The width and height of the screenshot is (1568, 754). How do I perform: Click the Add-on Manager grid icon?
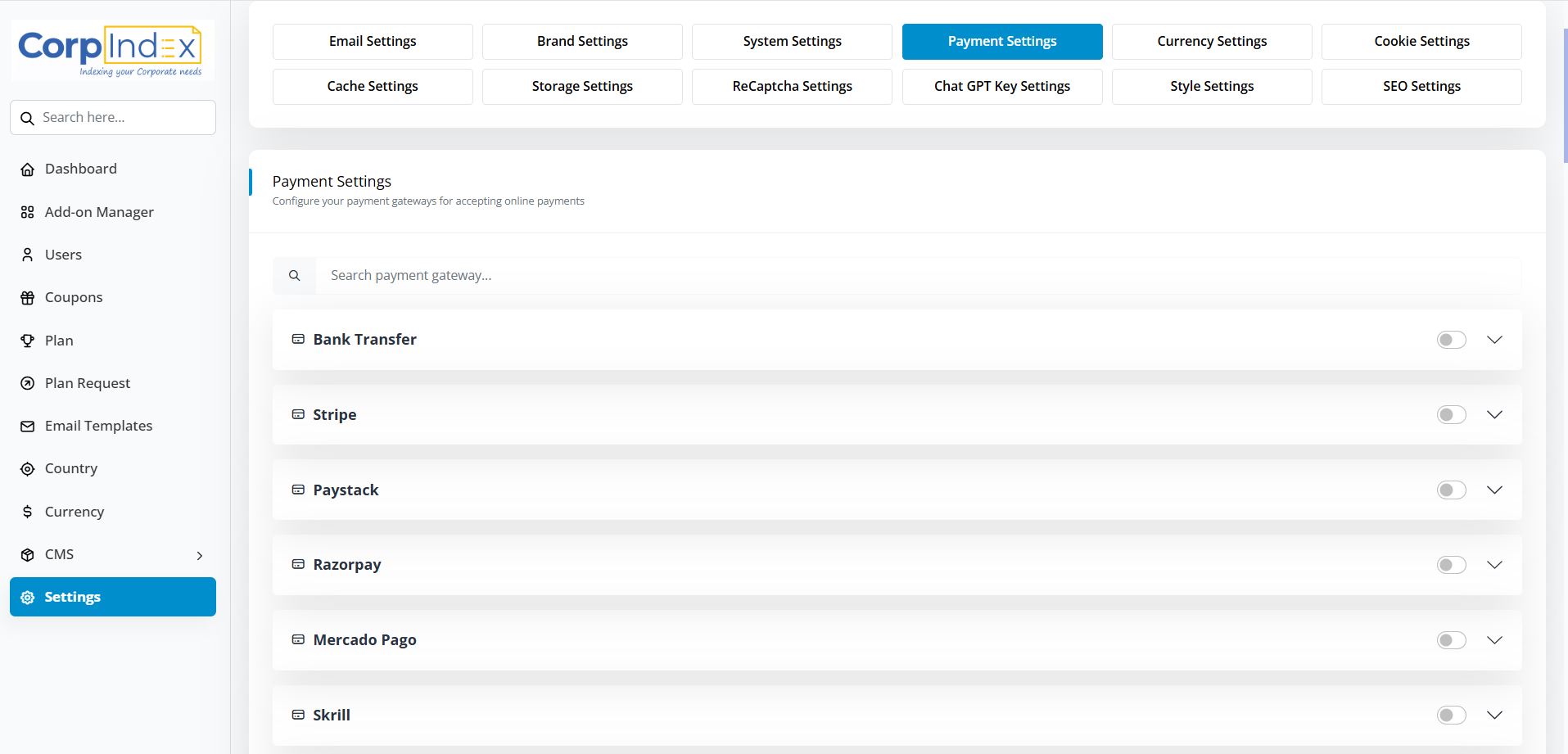point(28,213)
